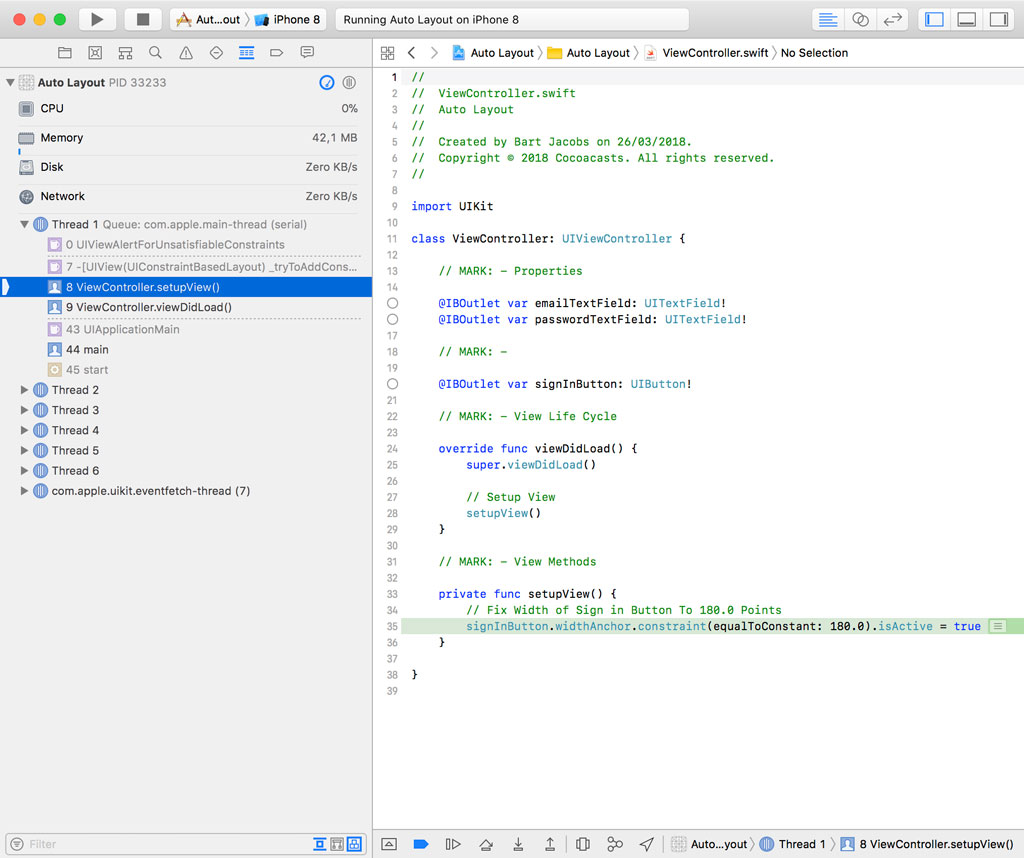The width and height of the screenshot is (1024, 858).
Task: Collapse the Thread 1 disclosure triangle
Action: 24,223
